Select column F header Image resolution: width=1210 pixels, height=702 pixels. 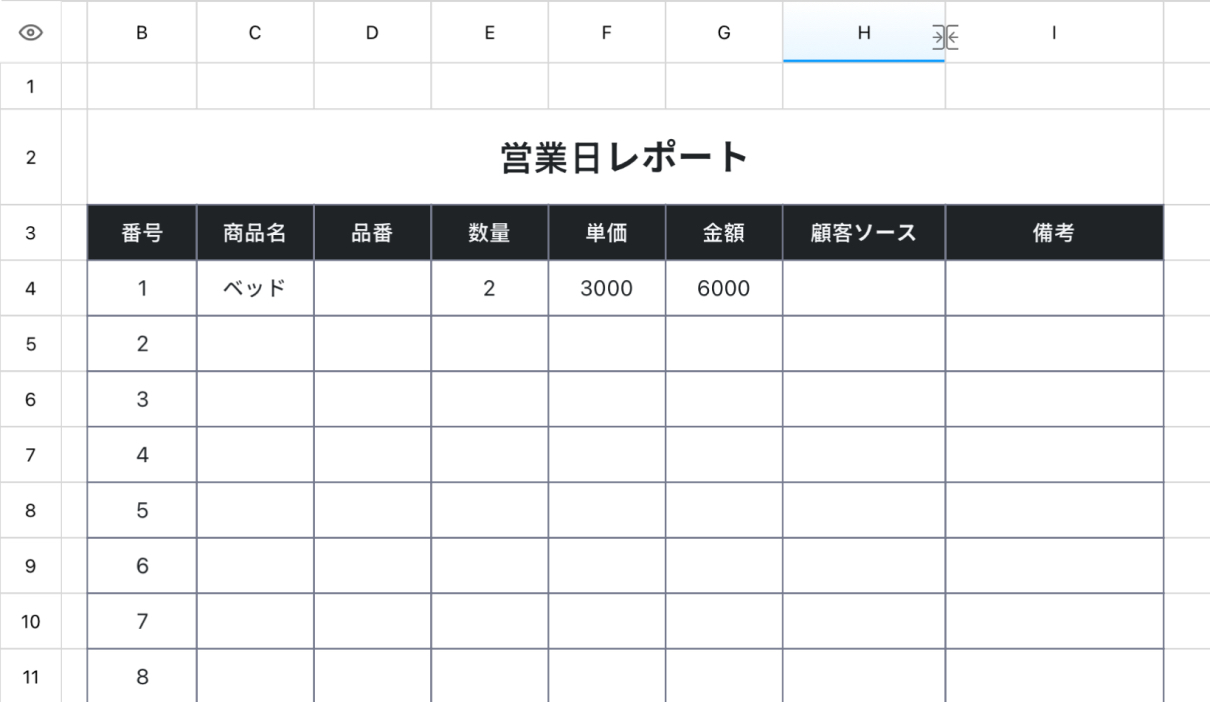606,33
